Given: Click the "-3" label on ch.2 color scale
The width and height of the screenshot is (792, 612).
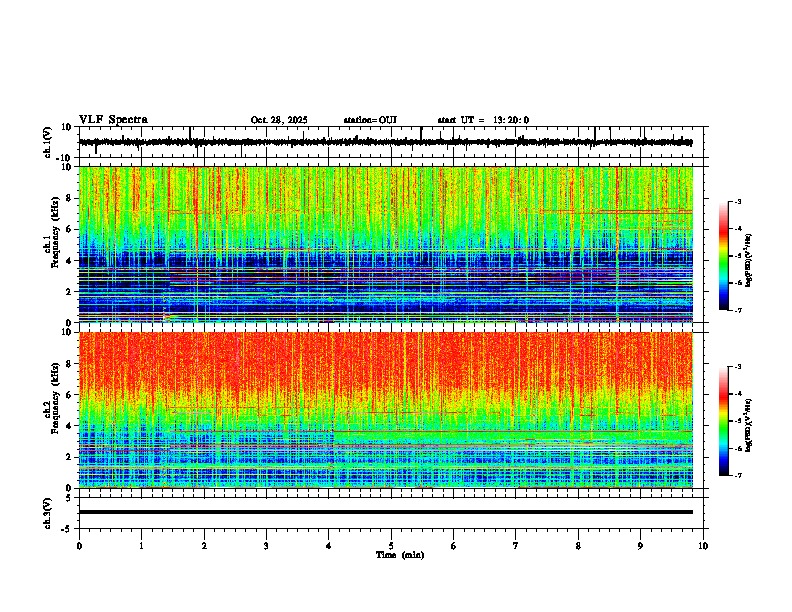Looking at the screenshot, I should (x=738, y=367).
